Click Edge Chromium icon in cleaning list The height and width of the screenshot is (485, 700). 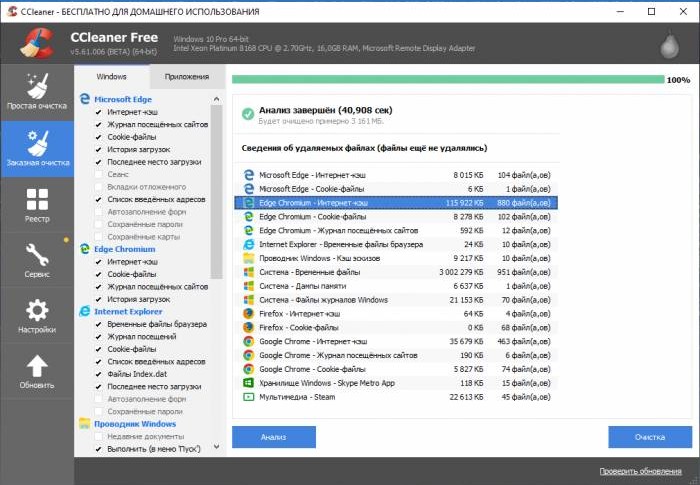pyautogui.click(x=84, y=249)
